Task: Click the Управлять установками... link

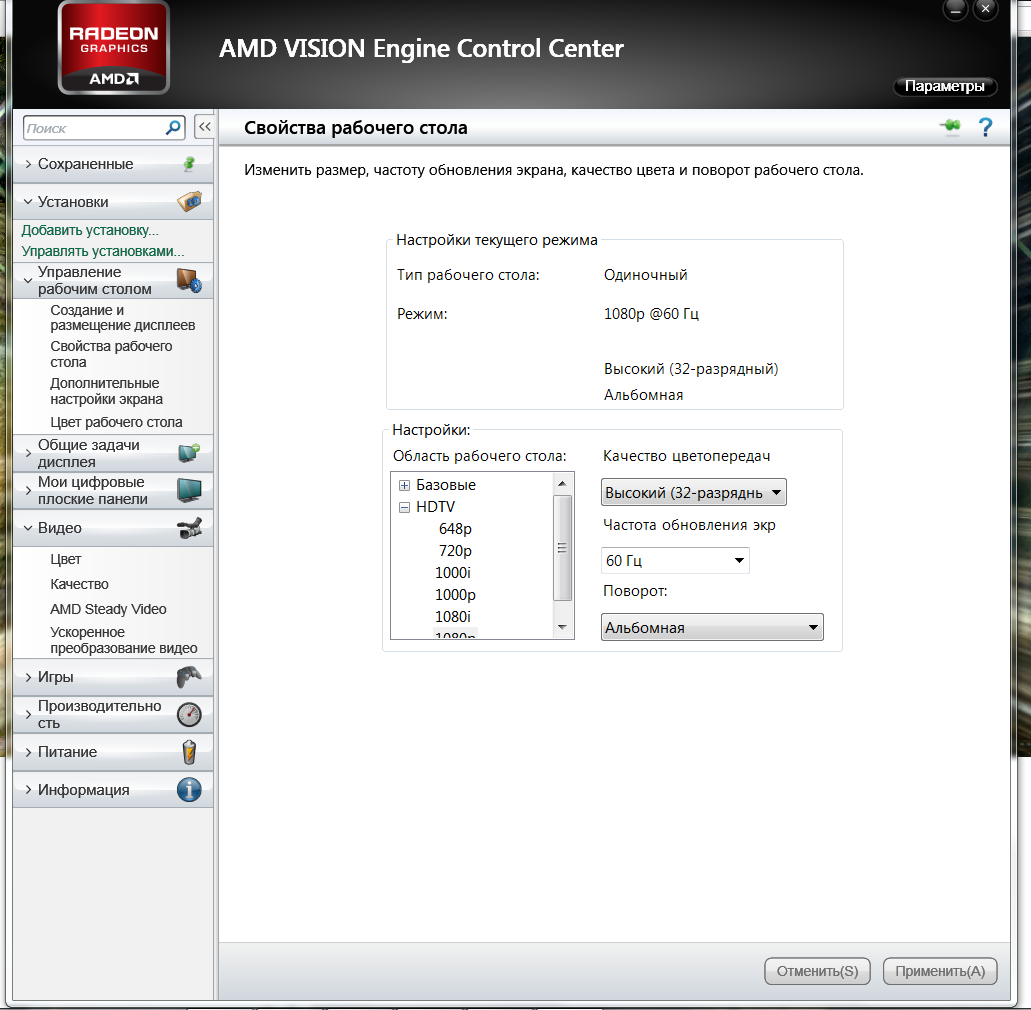Action: point(103,251)
